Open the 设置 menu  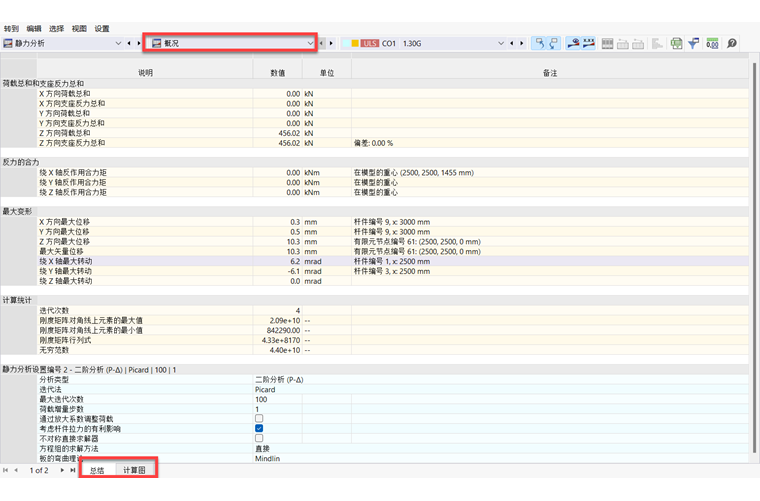[x=102, y=29]
